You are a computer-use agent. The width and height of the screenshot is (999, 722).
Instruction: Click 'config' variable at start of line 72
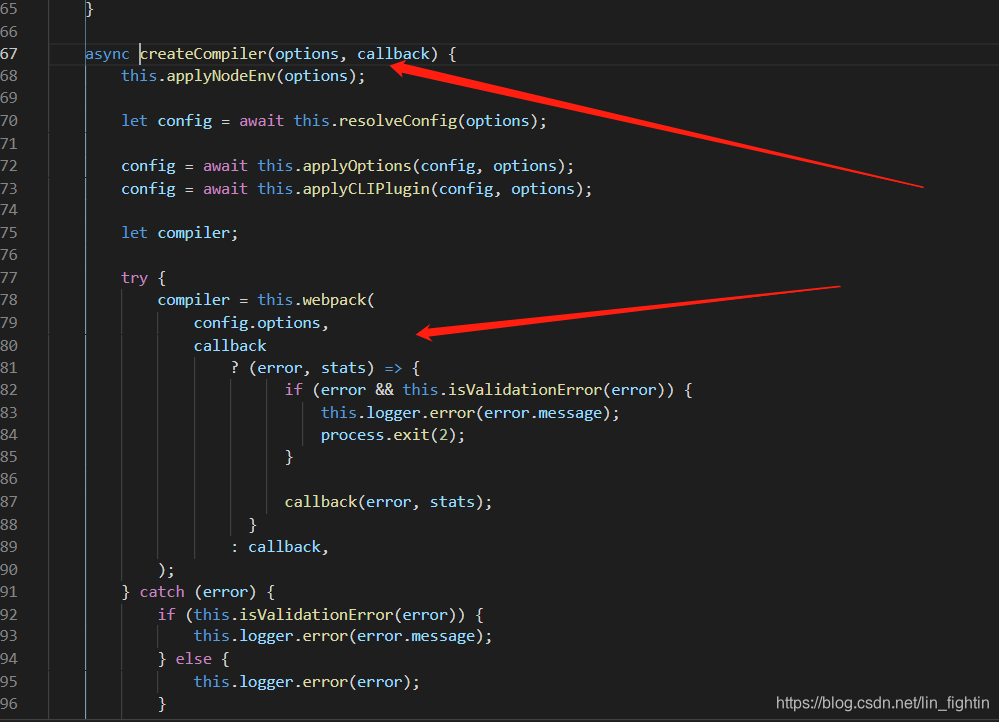(x=148, y=166)
